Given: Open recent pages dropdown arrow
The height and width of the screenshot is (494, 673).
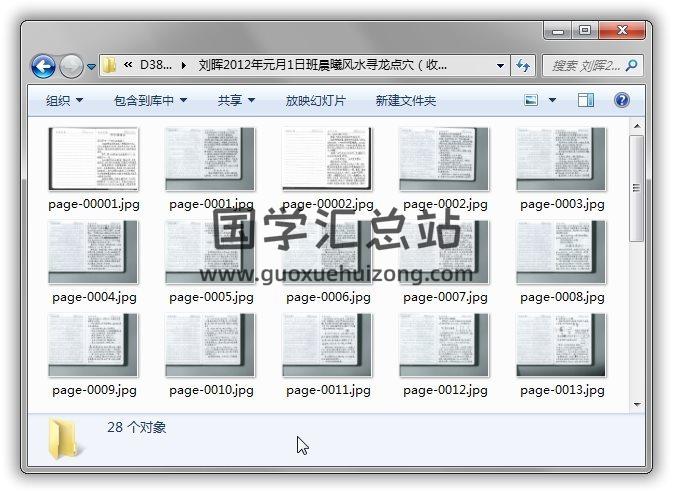Looking at the screenshot, I should click(92, 67).
